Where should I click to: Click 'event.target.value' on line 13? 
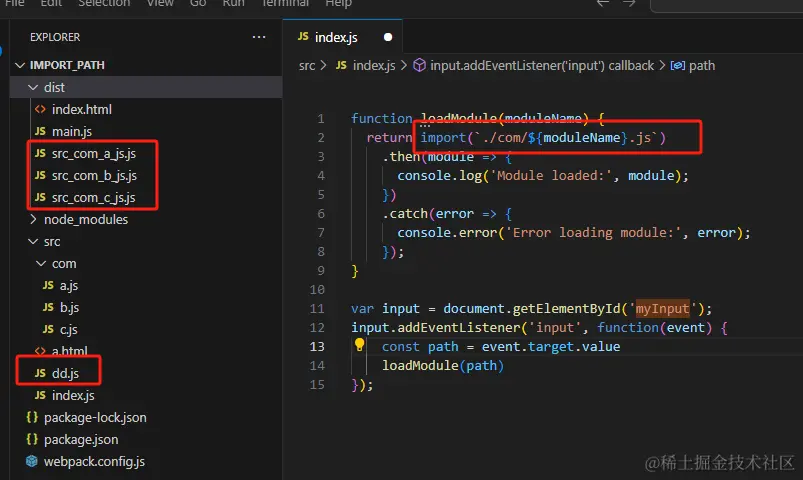point(551,347)
